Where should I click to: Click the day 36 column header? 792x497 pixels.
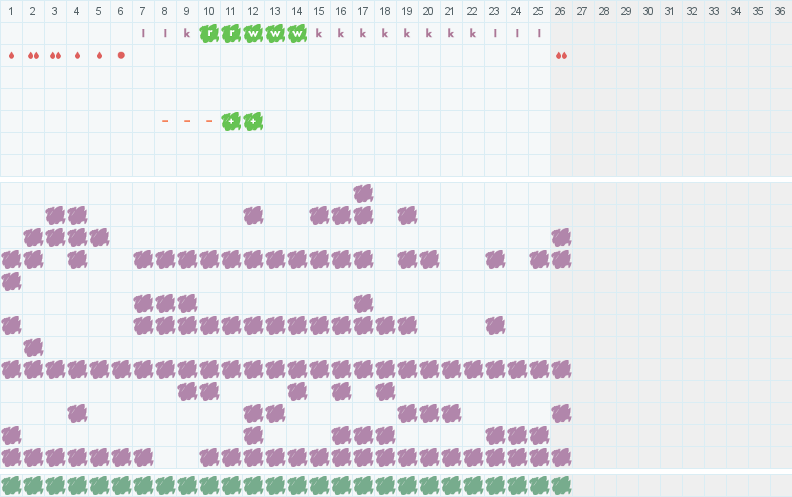click(780, 11)
